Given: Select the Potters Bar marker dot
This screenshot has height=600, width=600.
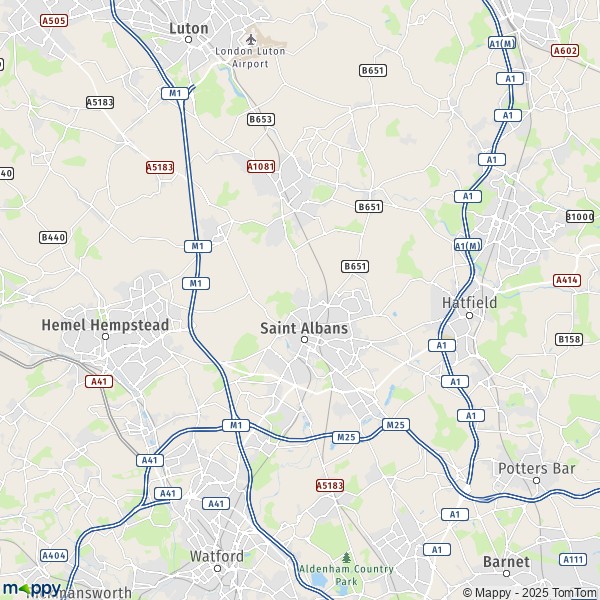Looking at the screenshot, I should pyautogui.click(x=536, y=480).
